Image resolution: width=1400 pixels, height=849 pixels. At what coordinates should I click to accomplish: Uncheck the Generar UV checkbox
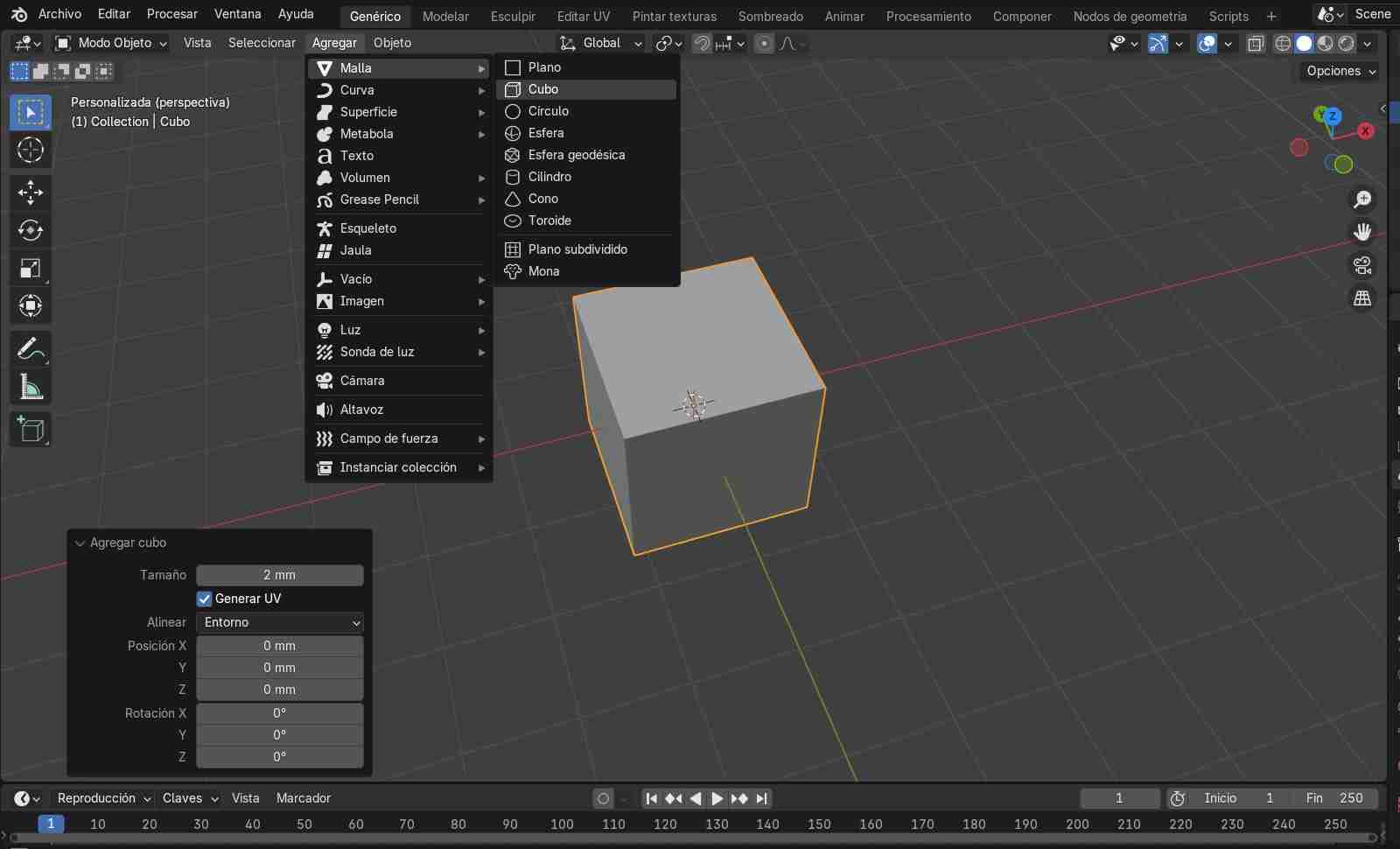pos(204,599)
